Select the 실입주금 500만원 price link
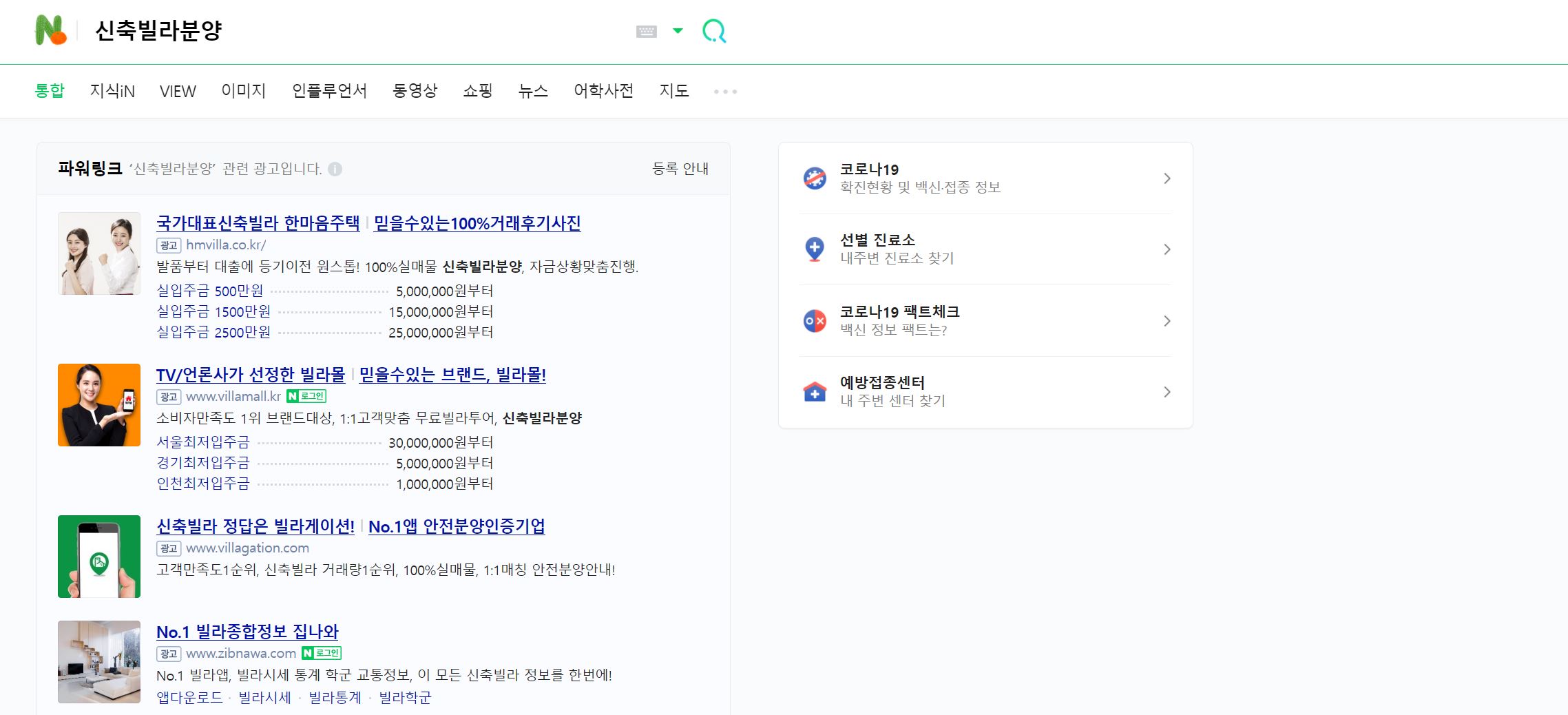Screen dimensions: 1568x715 (210, 291)
